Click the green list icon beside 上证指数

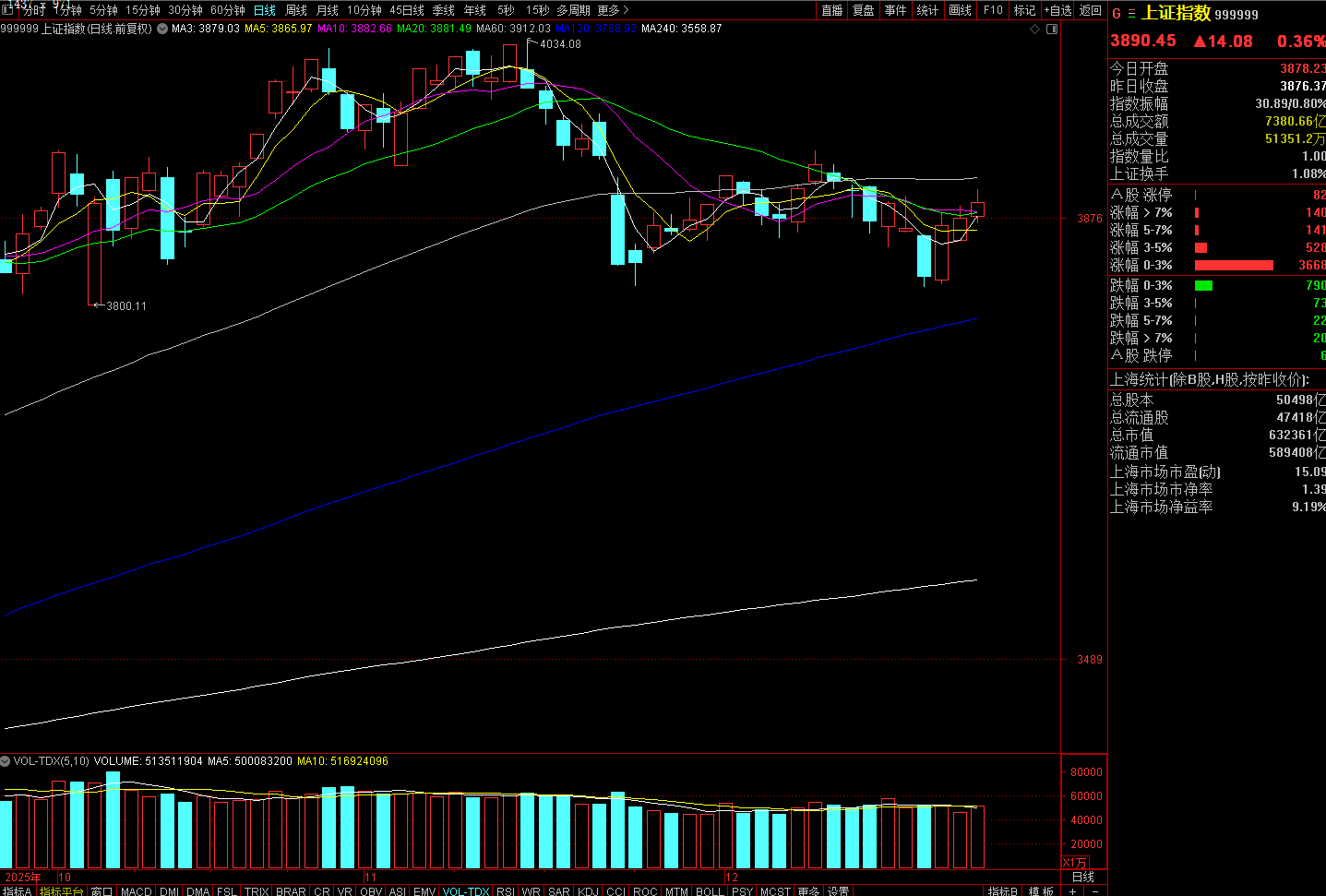click(x=1131, y=13)
